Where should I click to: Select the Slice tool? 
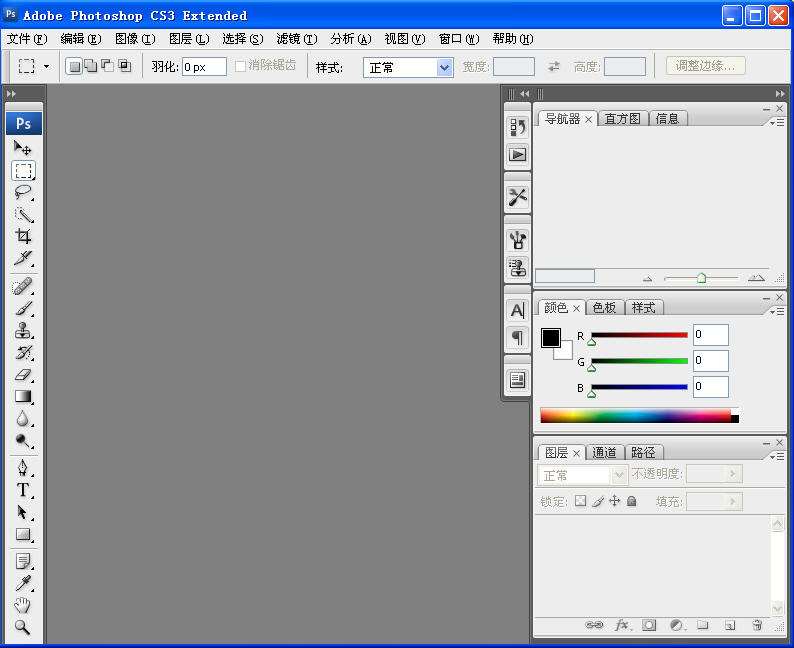(x=23, y=258)
